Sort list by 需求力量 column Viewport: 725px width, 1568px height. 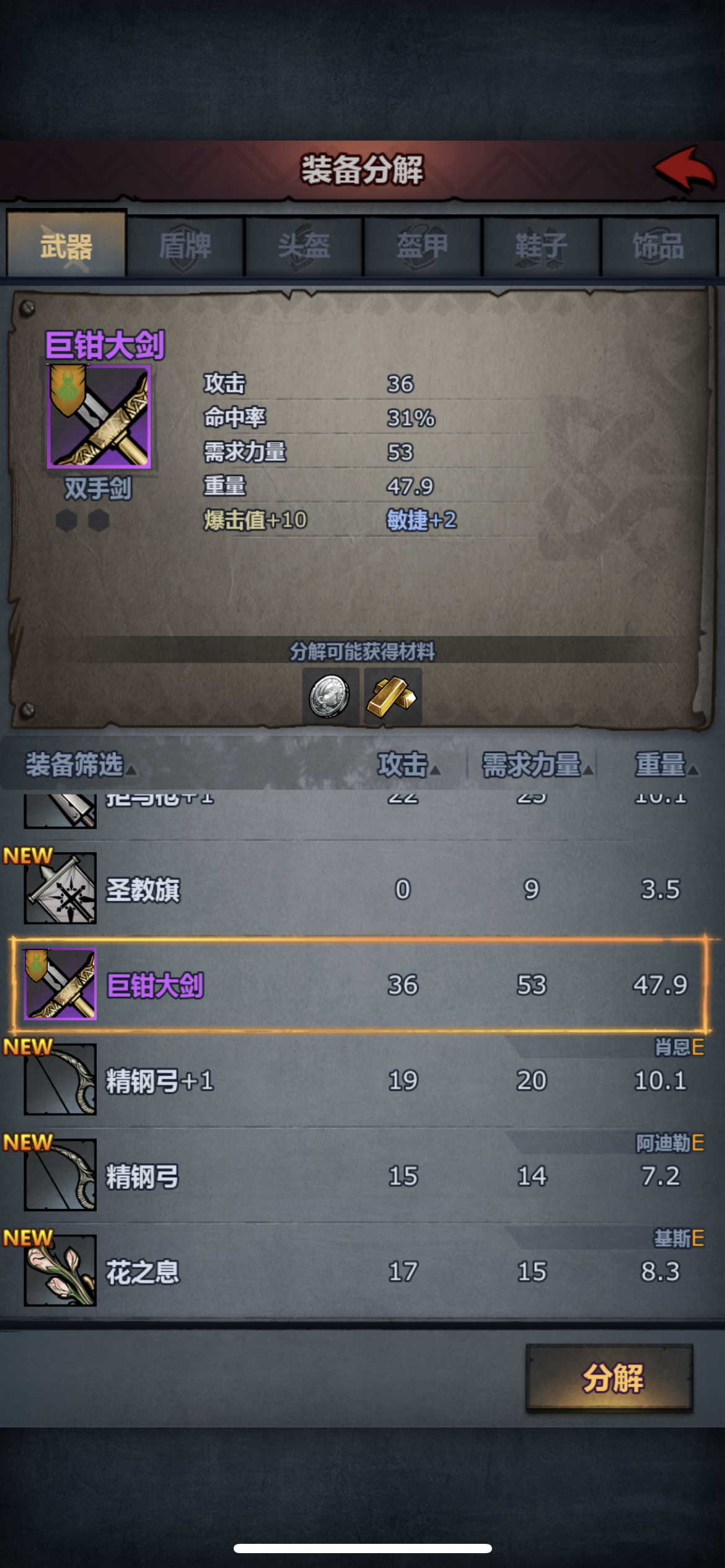click(538, 765)
